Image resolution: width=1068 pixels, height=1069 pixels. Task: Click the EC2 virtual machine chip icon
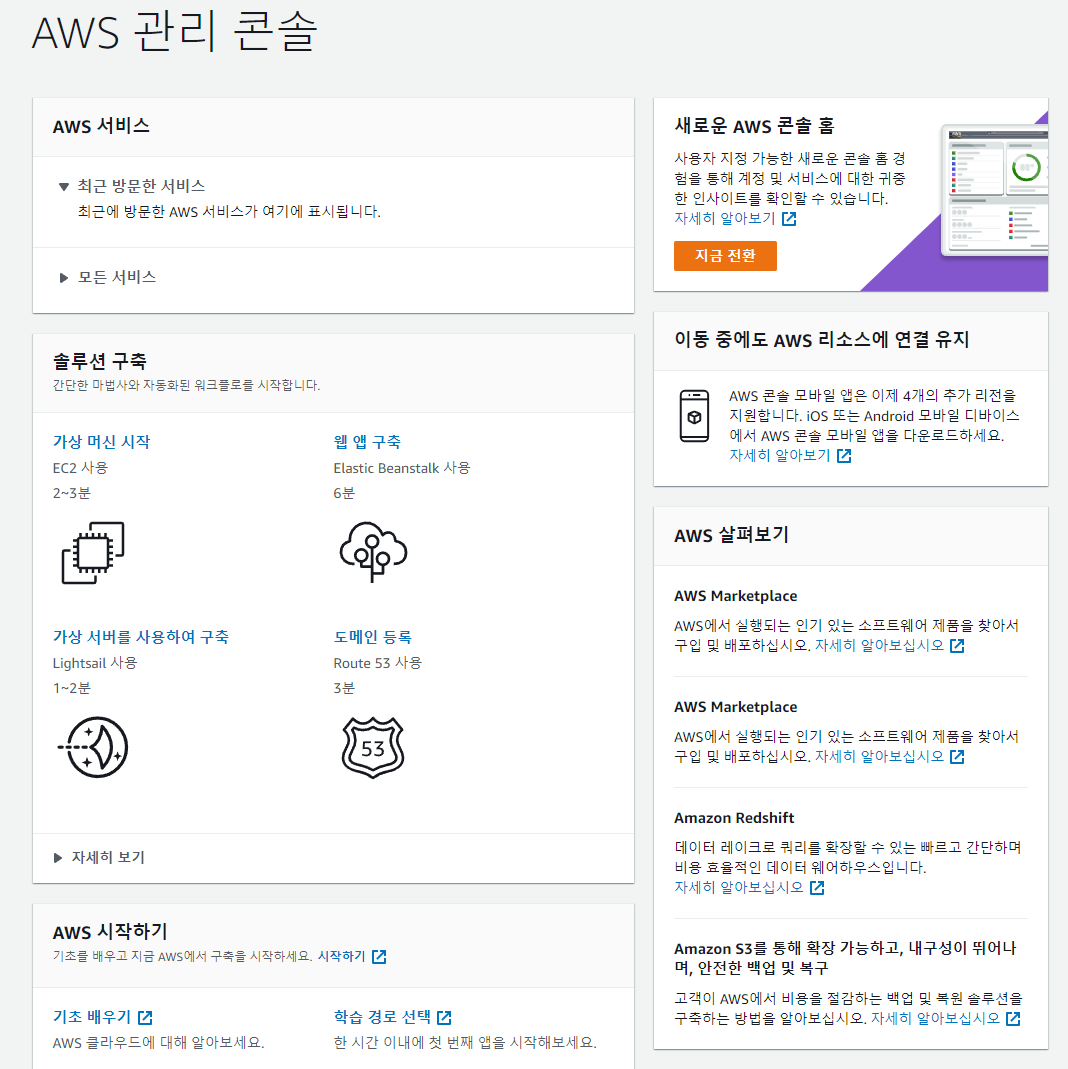coord(93,552)
